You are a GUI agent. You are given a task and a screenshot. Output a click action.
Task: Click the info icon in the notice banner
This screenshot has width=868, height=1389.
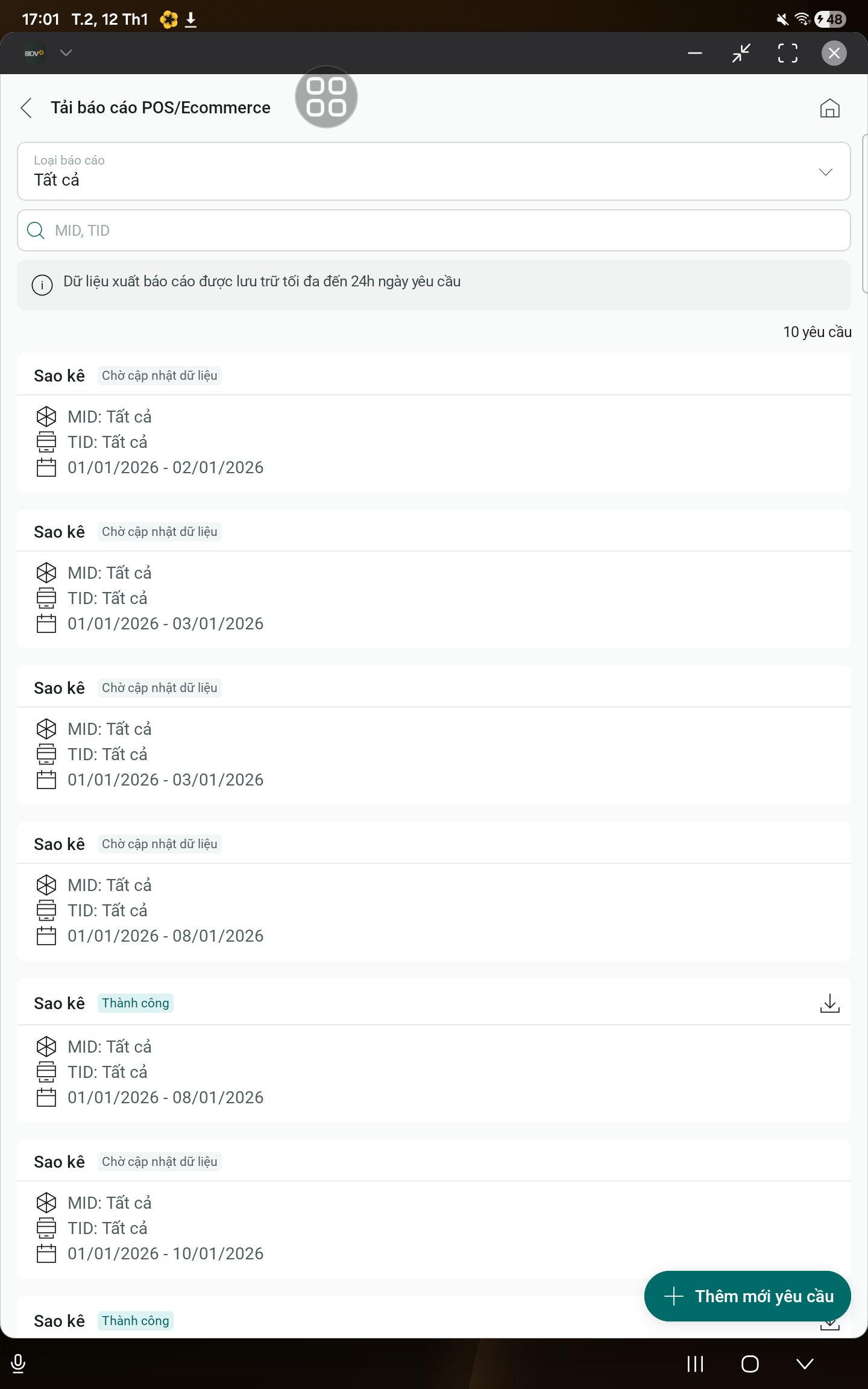(x=42, y=285)
